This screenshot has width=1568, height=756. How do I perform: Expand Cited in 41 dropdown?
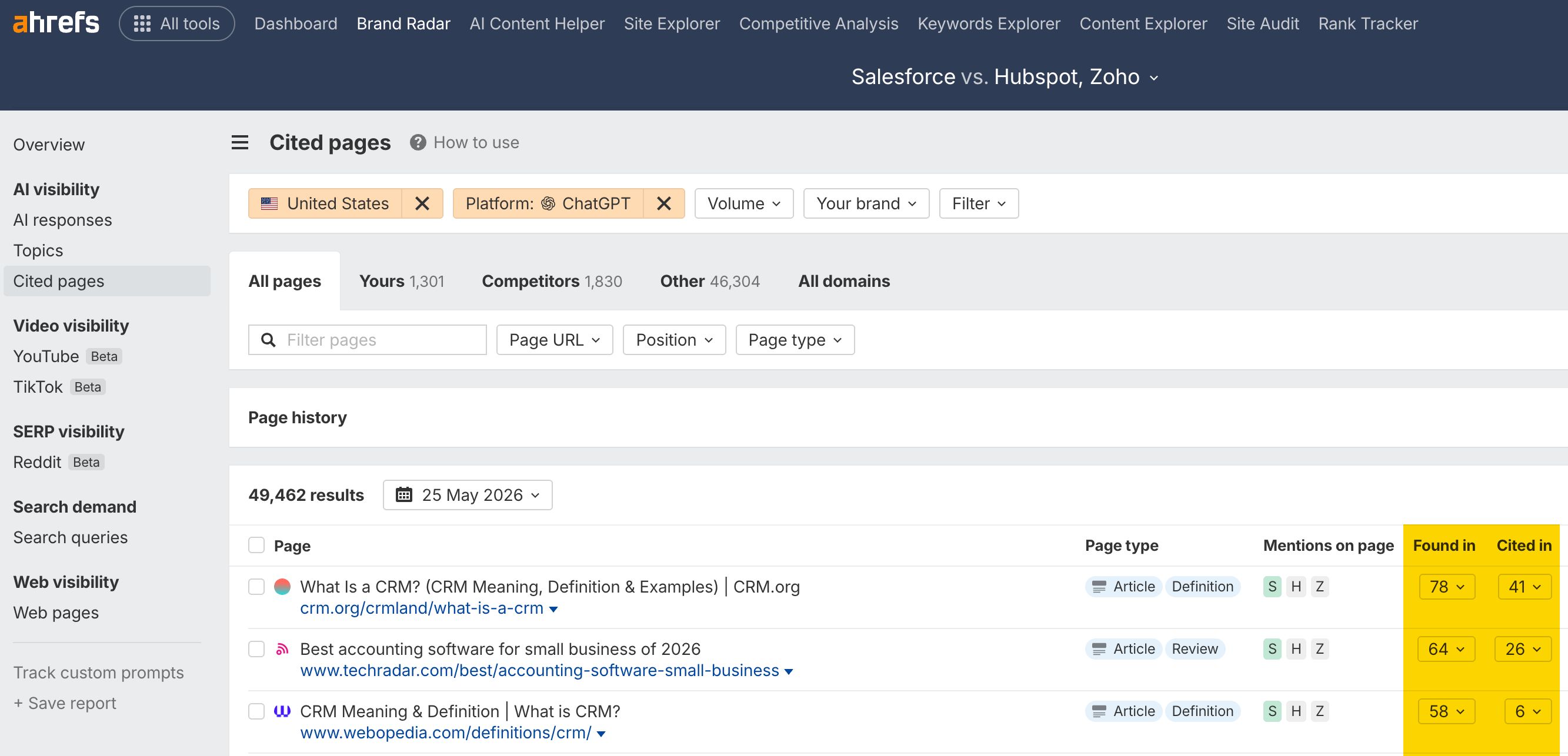[1524, 586]
